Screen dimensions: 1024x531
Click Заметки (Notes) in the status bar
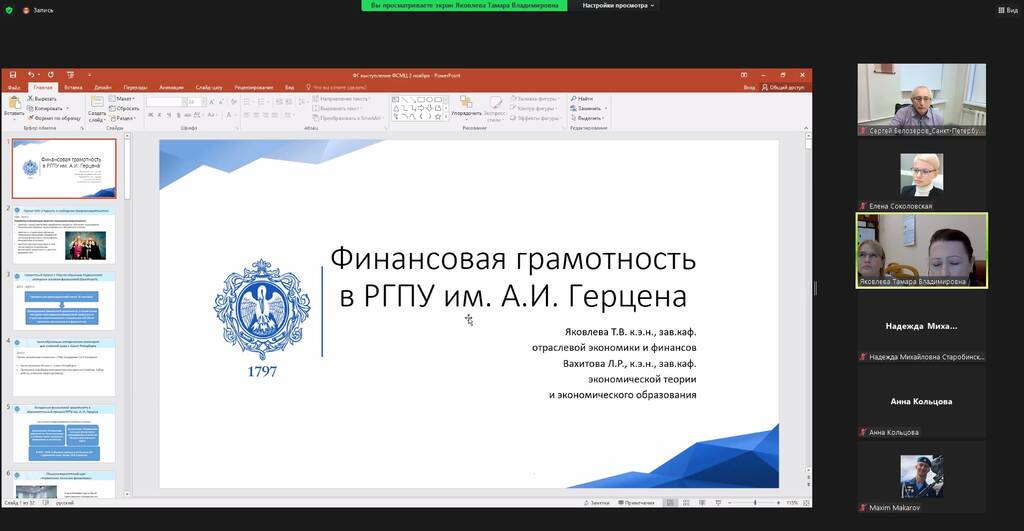596,503
